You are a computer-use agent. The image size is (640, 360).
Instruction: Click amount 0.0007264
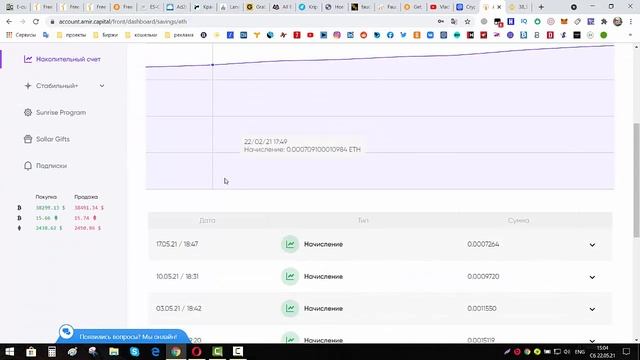(x=483, y=244)
